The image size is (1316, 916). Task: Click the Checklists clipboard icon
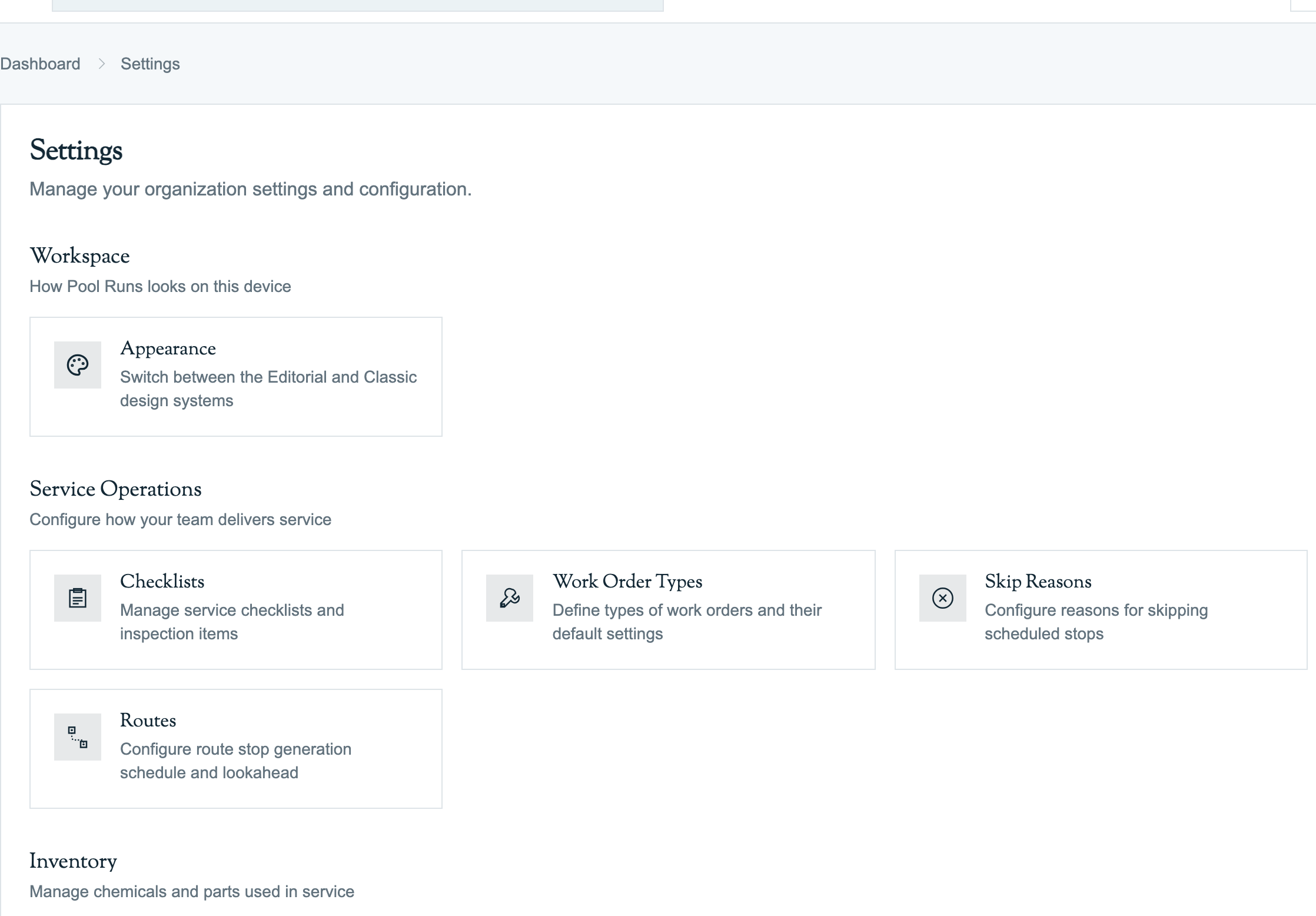point(78,598)
